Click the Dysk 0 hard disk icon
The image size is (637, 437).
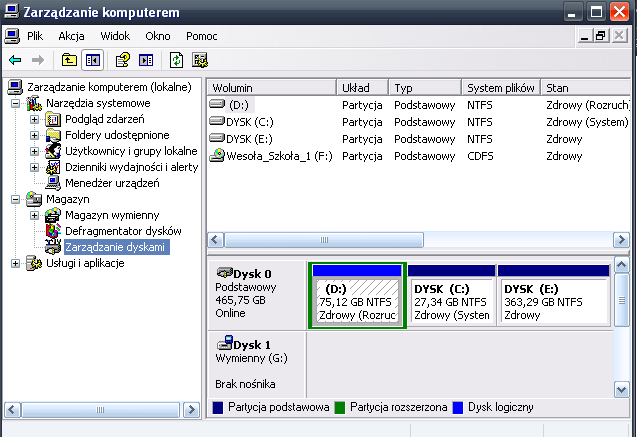224,272
